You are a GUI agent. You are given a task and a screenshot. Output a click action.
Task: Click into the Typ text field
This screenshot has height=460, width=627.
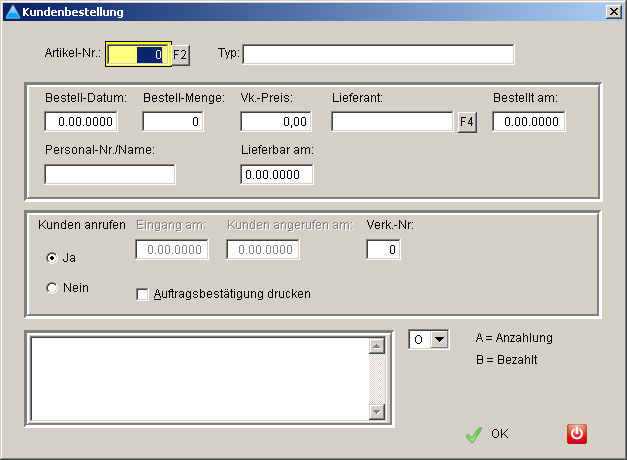(x=378, y=54)
